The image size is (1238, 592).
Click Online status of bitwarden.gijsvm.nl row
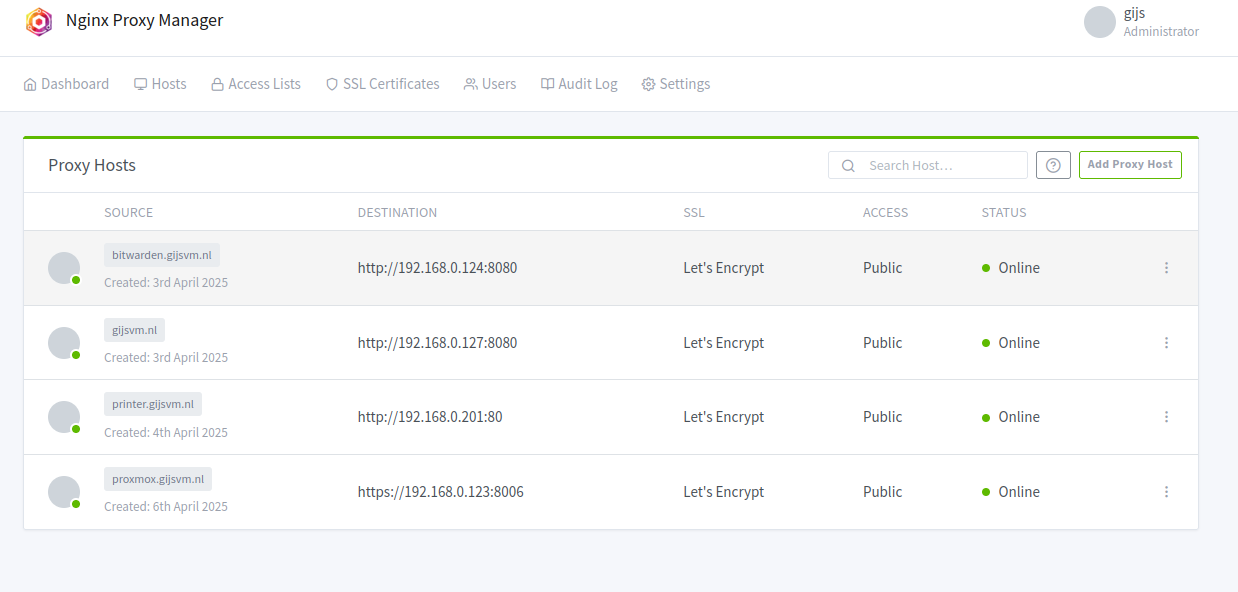[x=1011, y=268]
